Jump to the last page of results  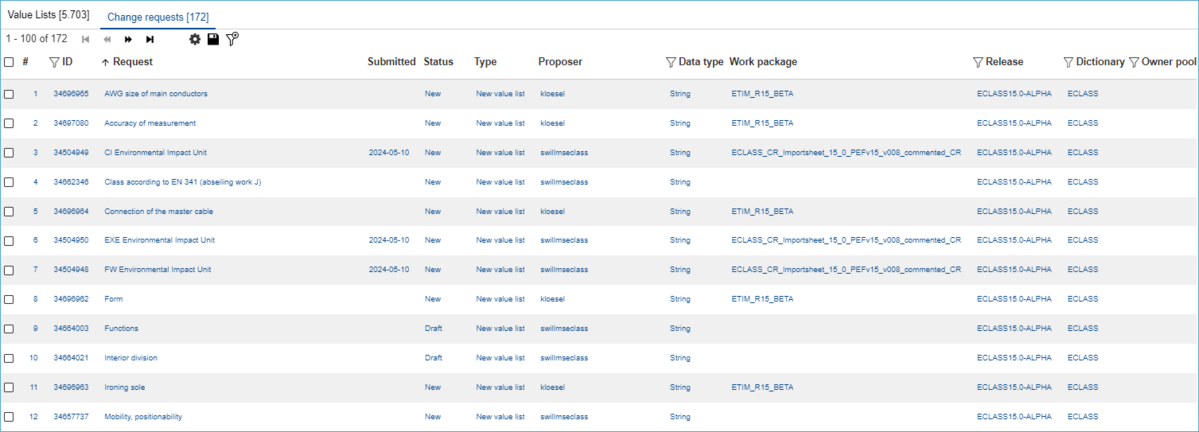coord(150,39)
